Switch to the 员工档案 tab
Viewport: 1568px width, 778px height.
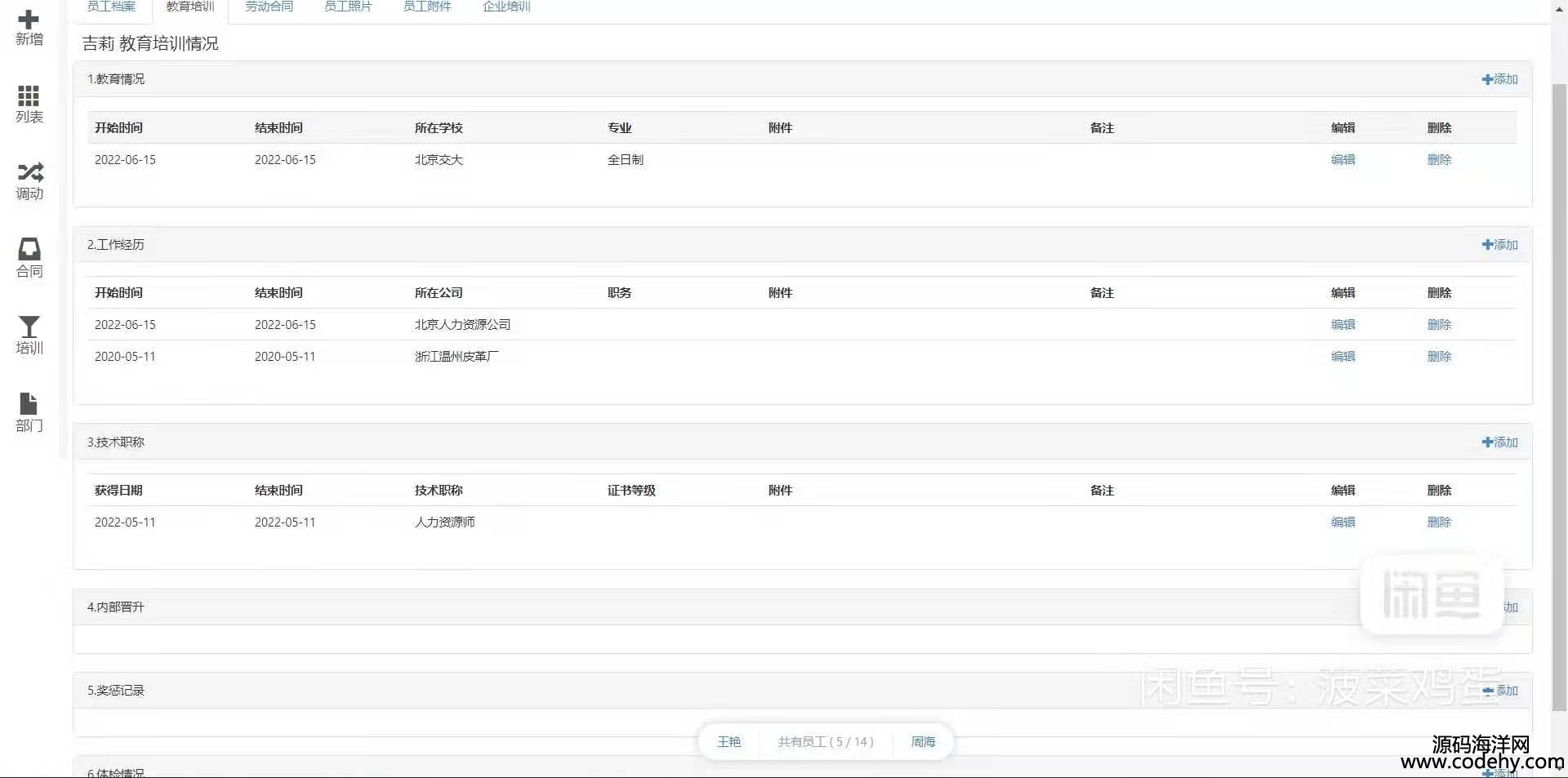click(111, 7)
